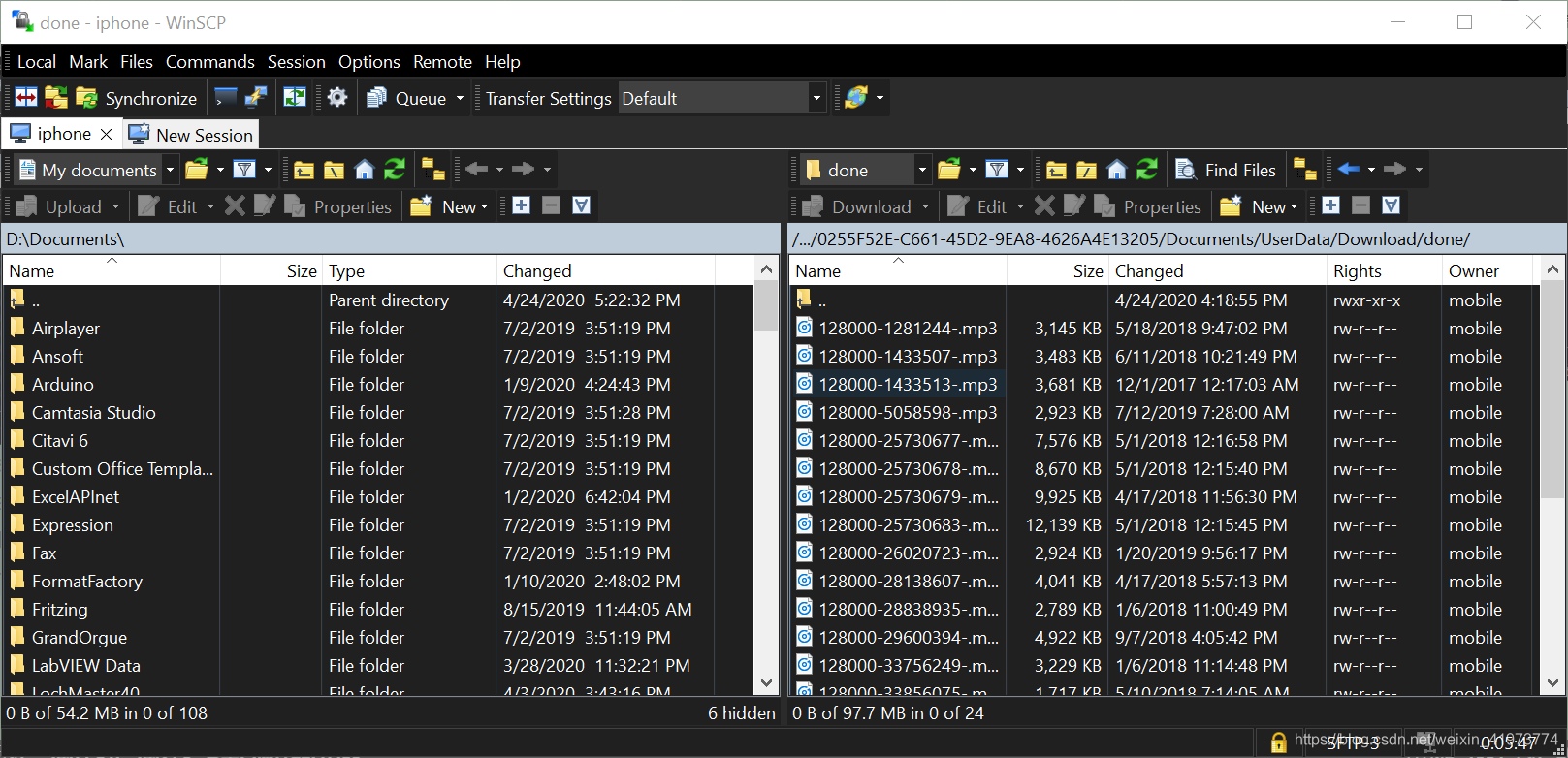Image resolution: width=1568 pixels, height=758 pixels.
Task: Click the local panel Open Directory icon
Action: tap(197, 170)
